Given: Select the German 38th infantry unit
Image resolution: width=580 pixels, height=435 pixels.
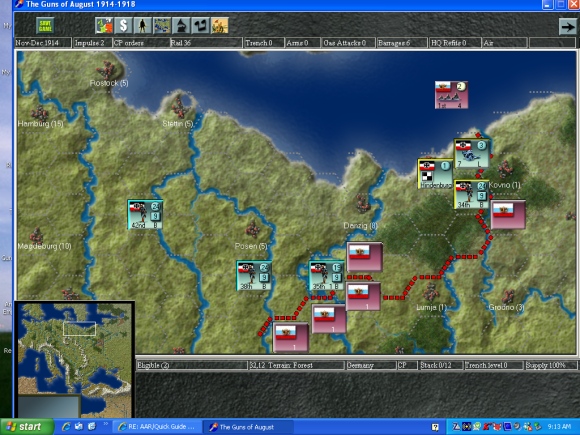Looking at the screenshot, I should (x=254, y=276).
